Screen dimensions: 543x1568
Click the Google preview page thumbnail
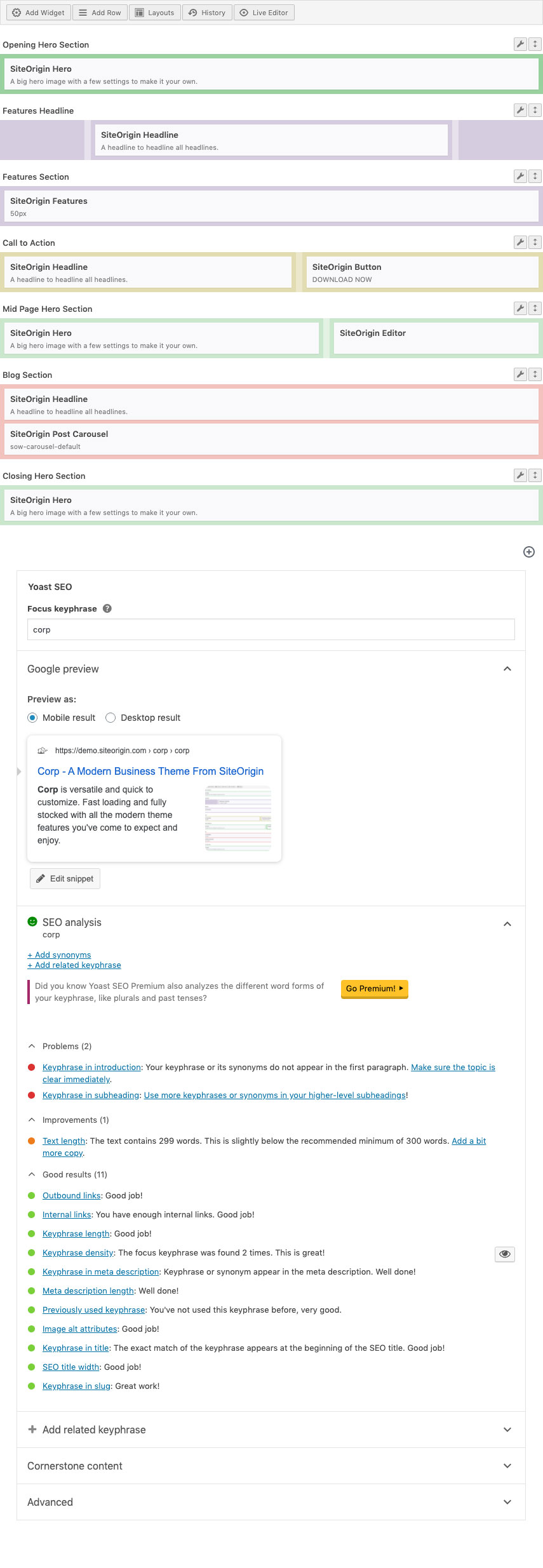pos(238,818)
